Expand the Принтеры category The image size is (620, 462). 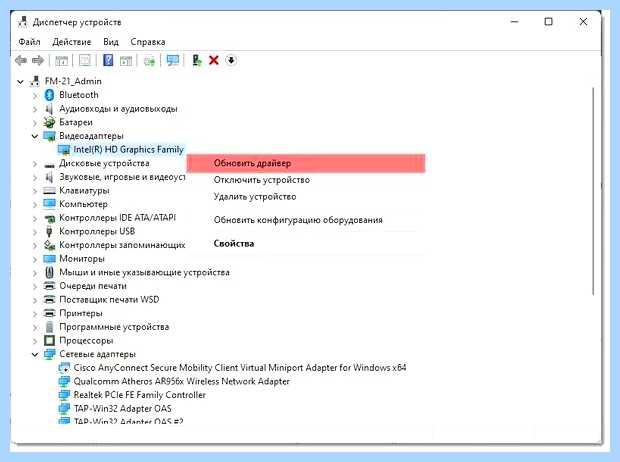[x=35, y=314]
